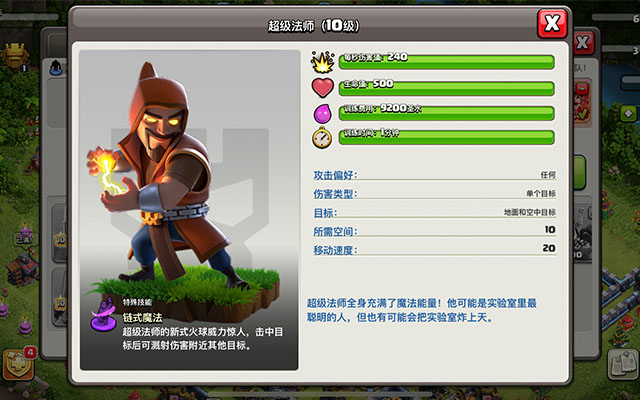The image size is (640, 400).
Task: Open the shield badge with 4 notifications
Action: [19, 363]
